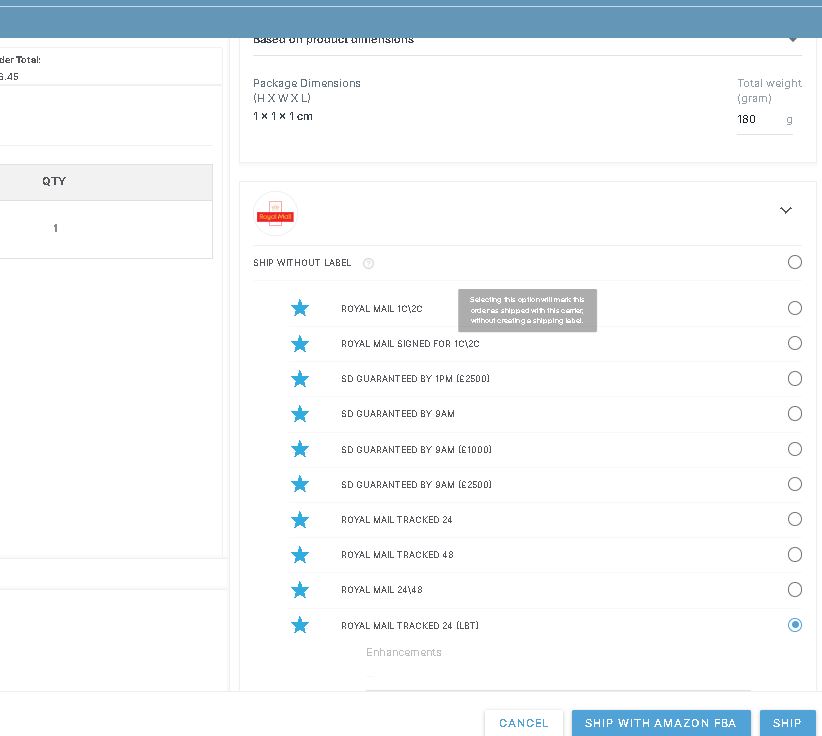
Task: Select Royal Mail 1C\2C radio option
Action: click(795, 308)
